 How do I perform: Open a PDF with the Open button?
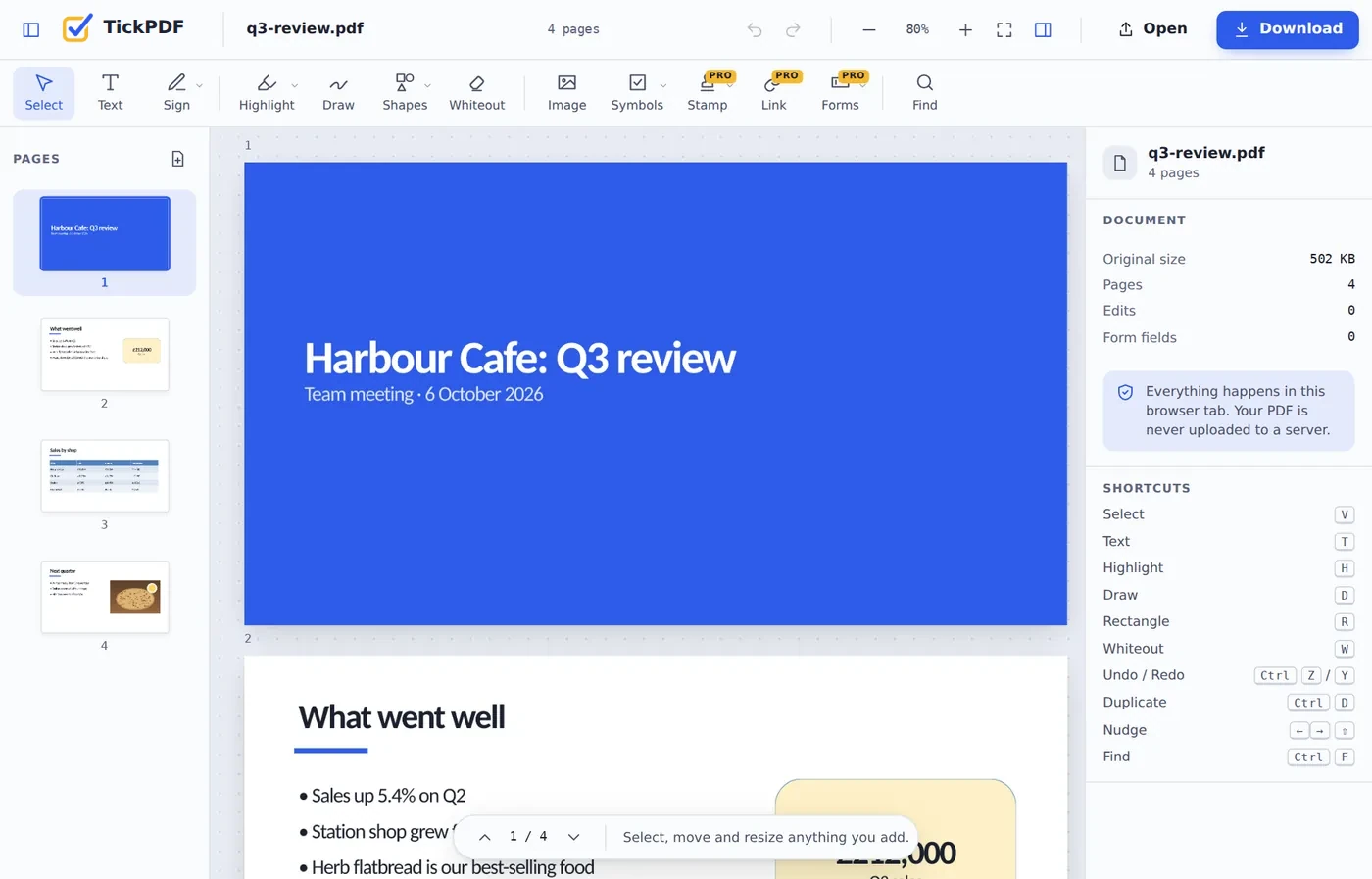click(1152, 29)
